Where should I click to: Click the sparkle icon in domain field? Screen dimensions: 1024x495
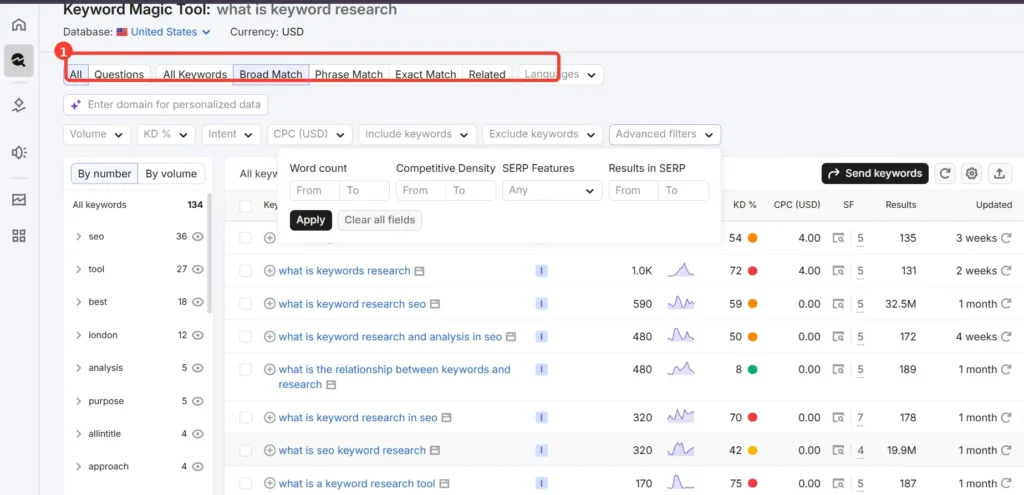pyautogui.click(x=76, y=104)
